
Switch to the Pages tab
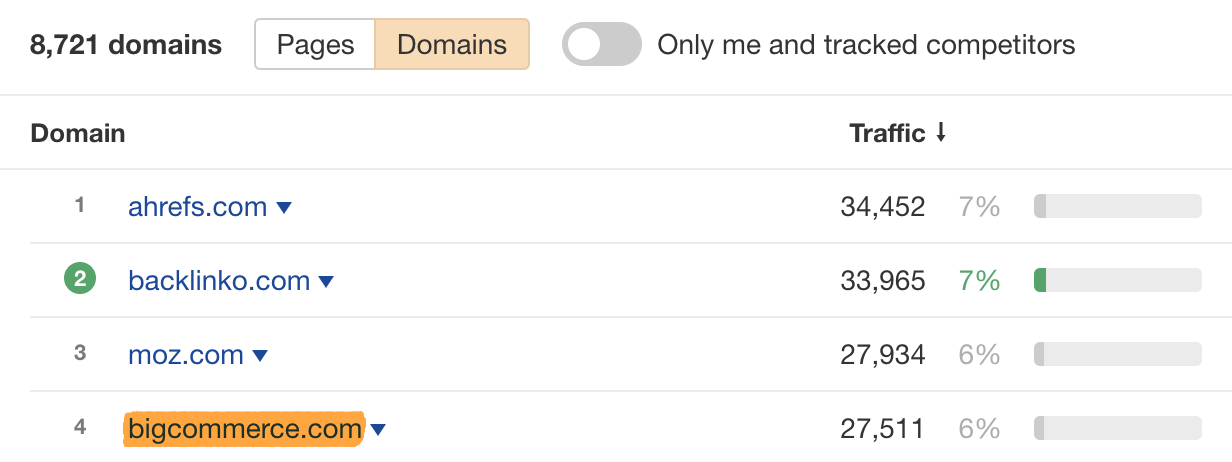pyautogui.click(x=315, y=45)
